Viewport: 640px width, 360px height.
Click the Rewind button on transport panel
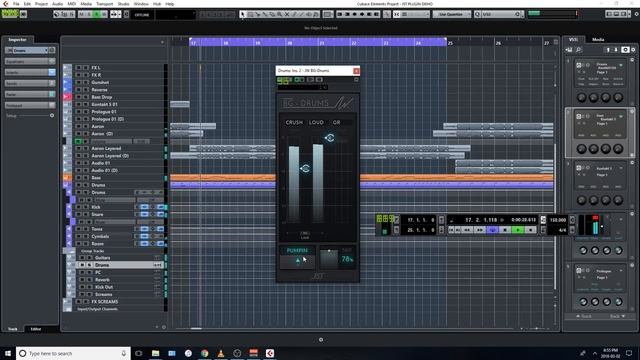tap(468, 230)
